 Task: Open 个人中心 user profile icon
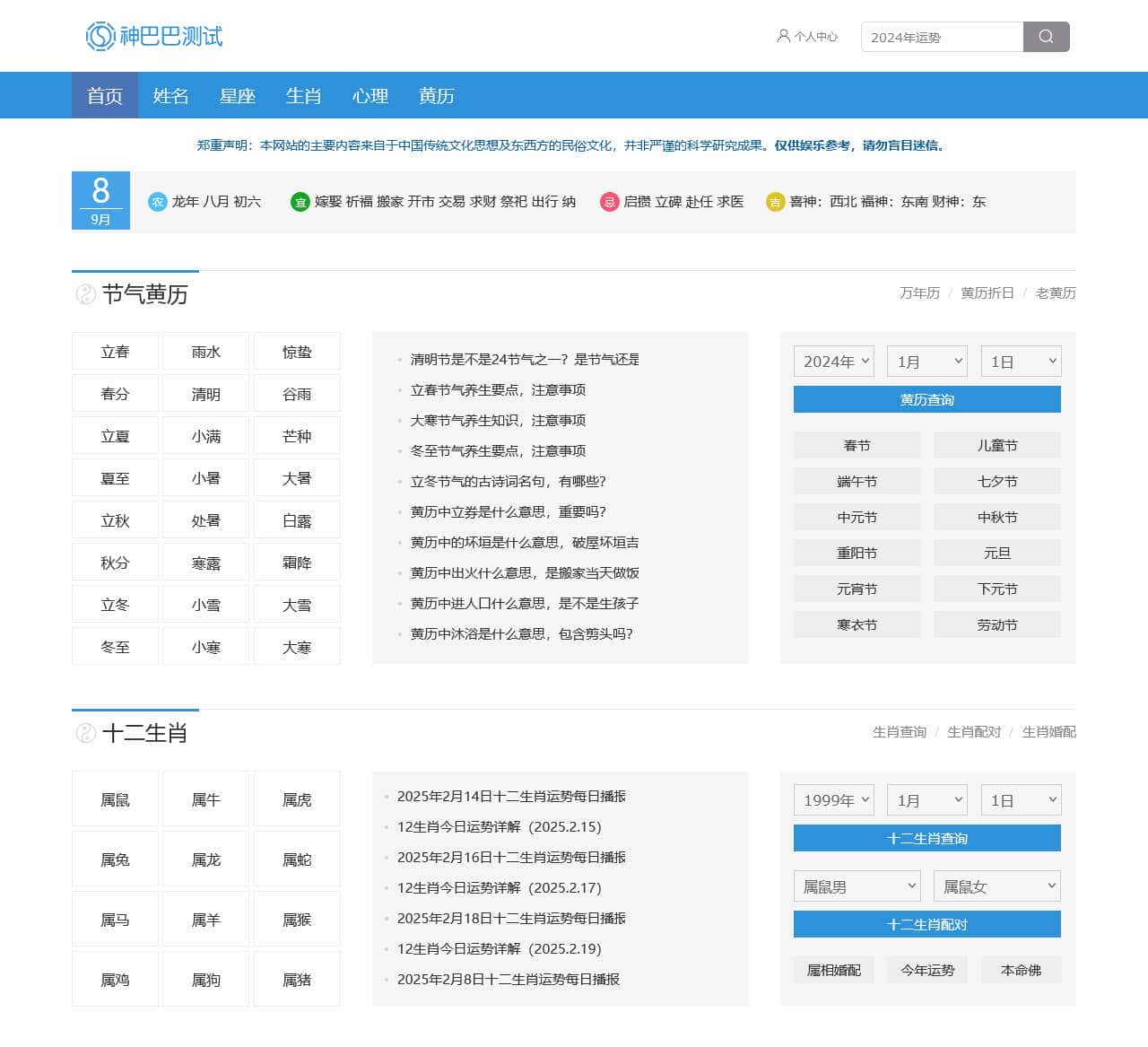pyautogui.click(x=783, y=36)
